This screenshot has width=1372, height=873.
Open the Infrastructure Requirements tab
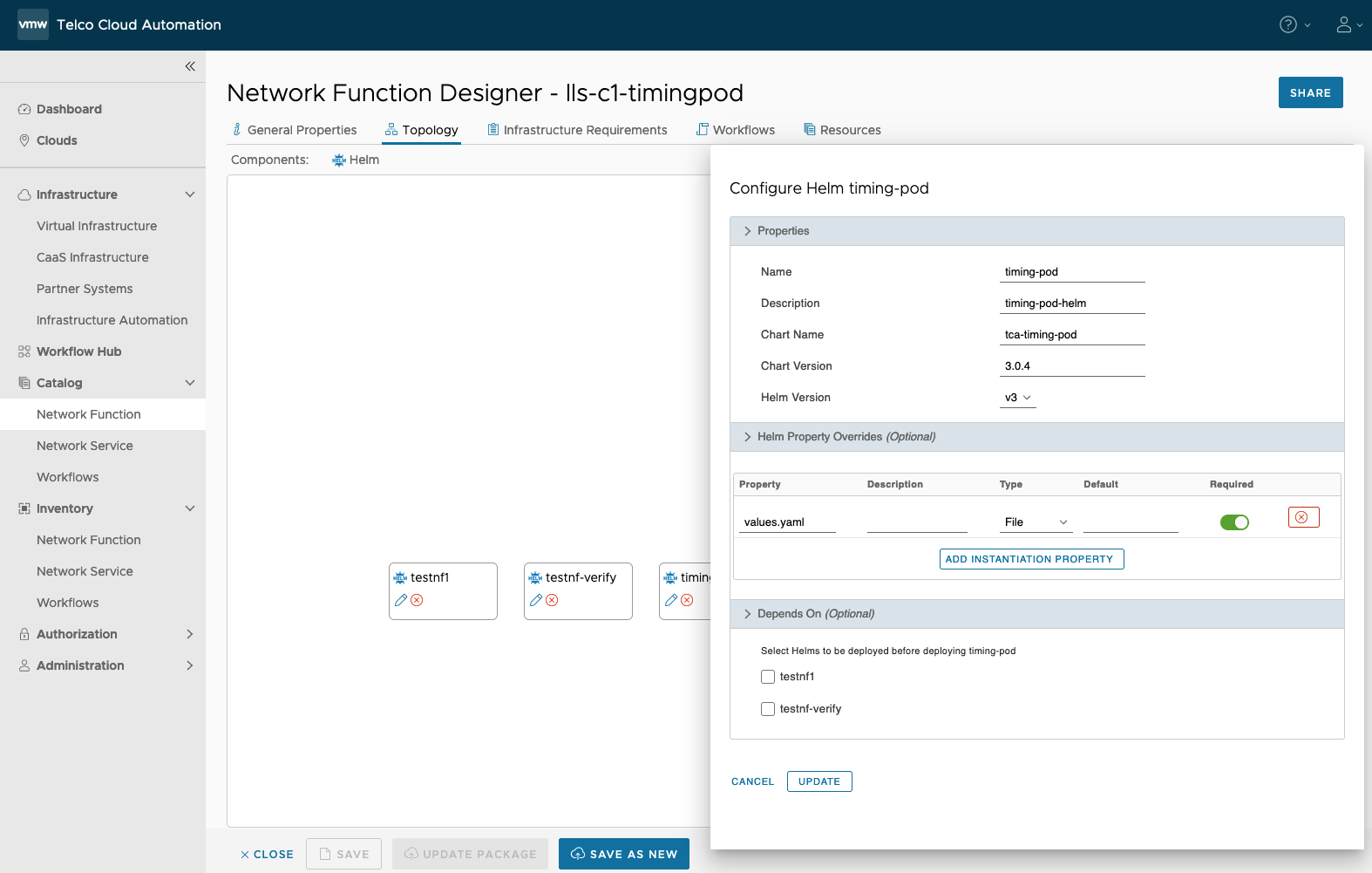(577, 130)
